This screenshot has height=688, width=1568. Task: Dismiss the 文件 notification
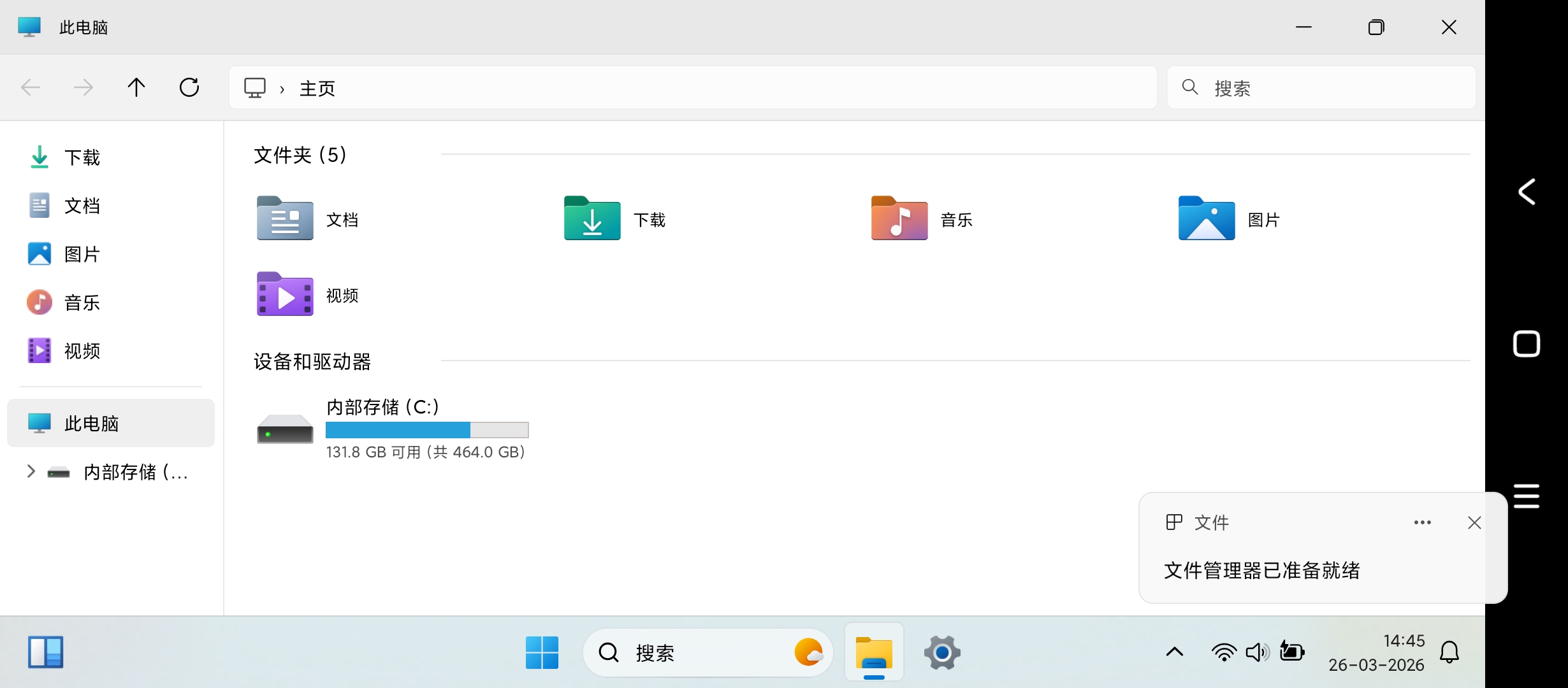pyautogui.click(x=1474, y=523)
